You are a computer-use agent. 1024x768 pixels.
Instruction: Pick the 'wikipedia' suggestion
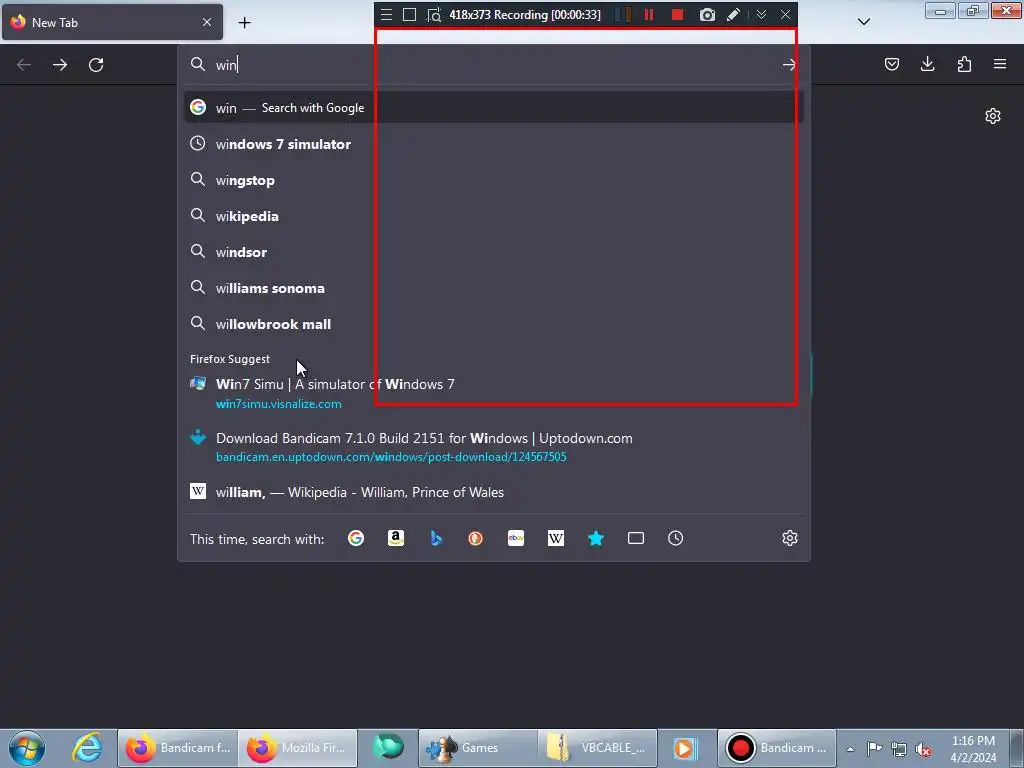pyautogui.click(x=494, y=216)
